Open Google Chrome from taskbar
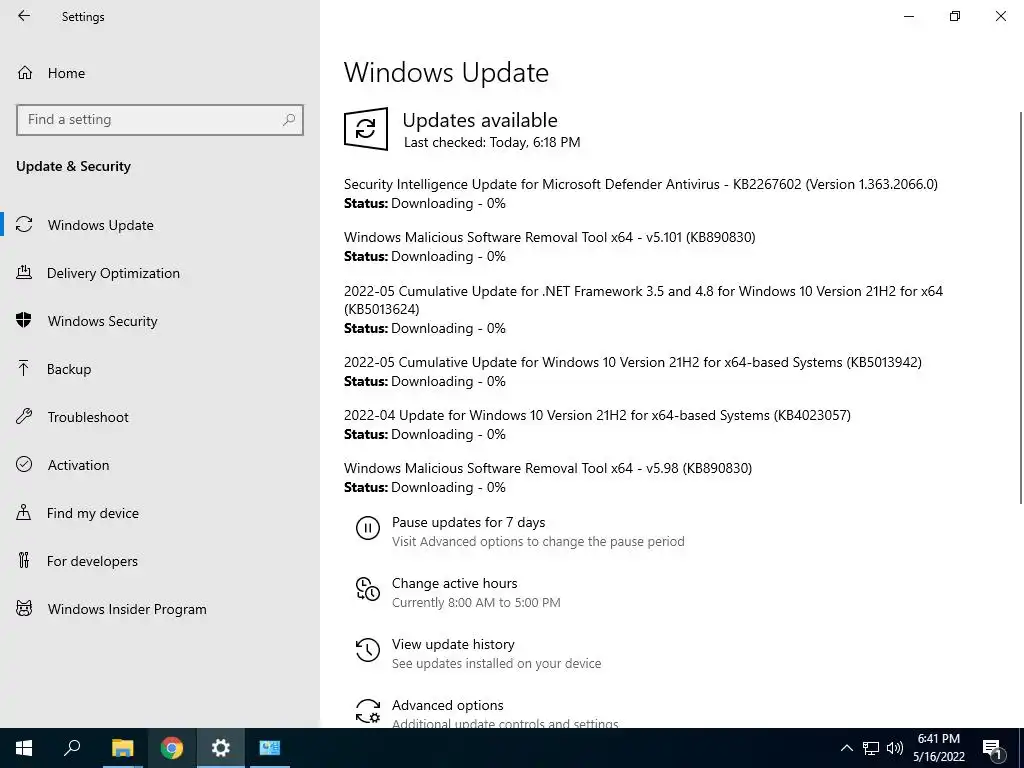1024x768 pixels. pyautogui.click(x=172, y=748)
